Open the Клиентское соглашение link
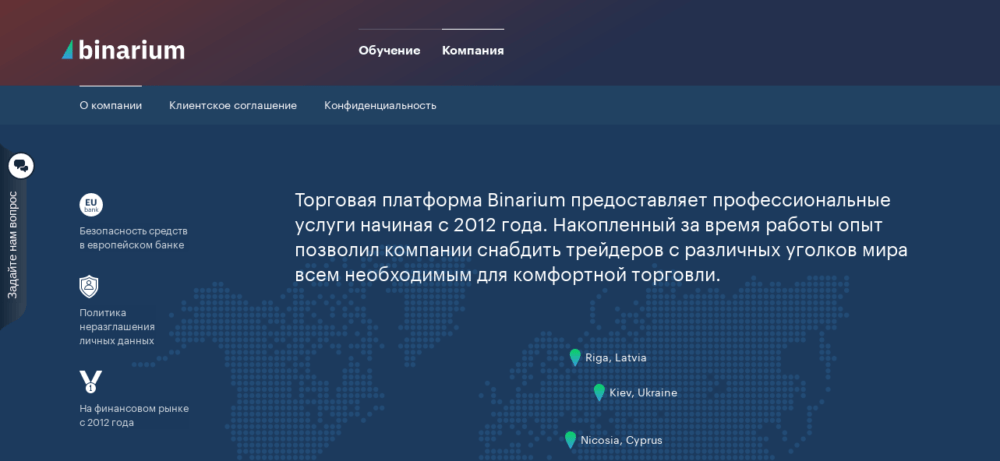Viewport: 1000px width, 461px height. click(x=233, y=105)
